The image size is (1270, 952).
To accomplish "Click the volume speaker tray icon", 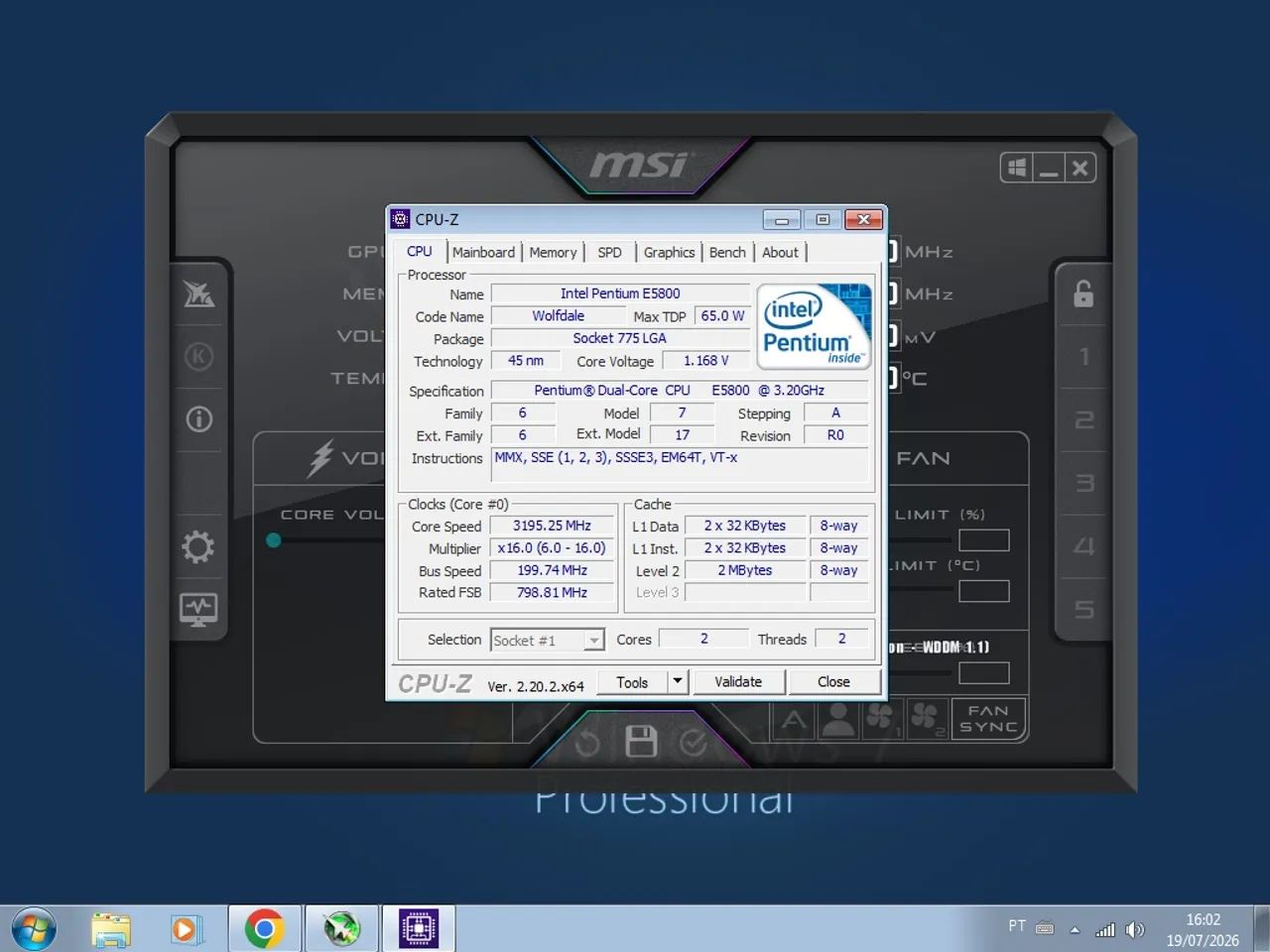I will (x=1135, y=930).
